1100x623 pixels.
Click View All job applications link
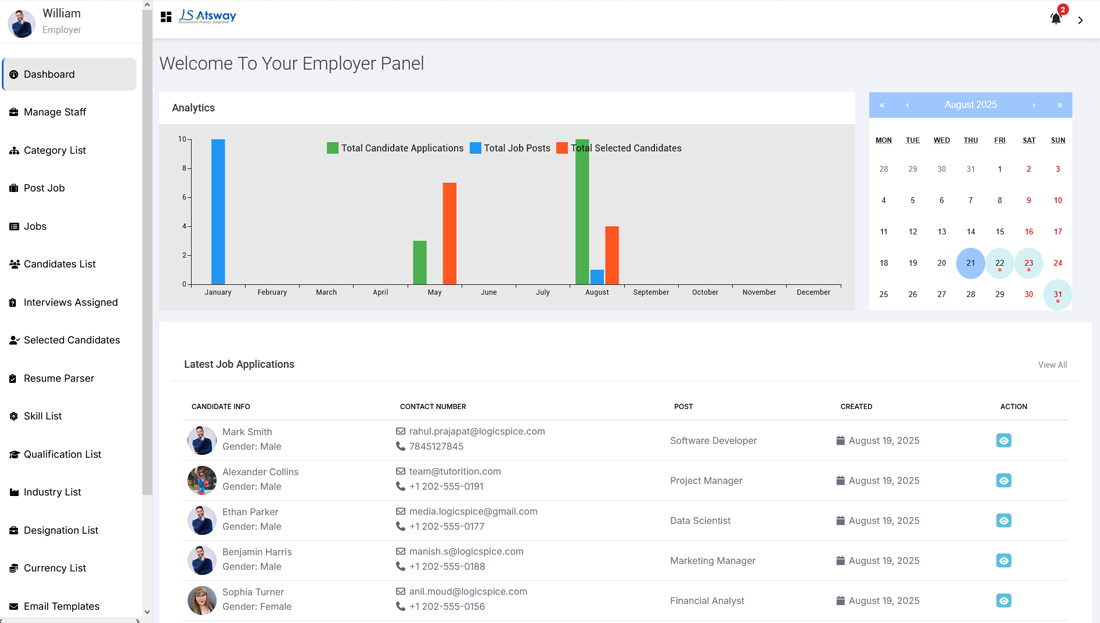tap(1052, 365)
